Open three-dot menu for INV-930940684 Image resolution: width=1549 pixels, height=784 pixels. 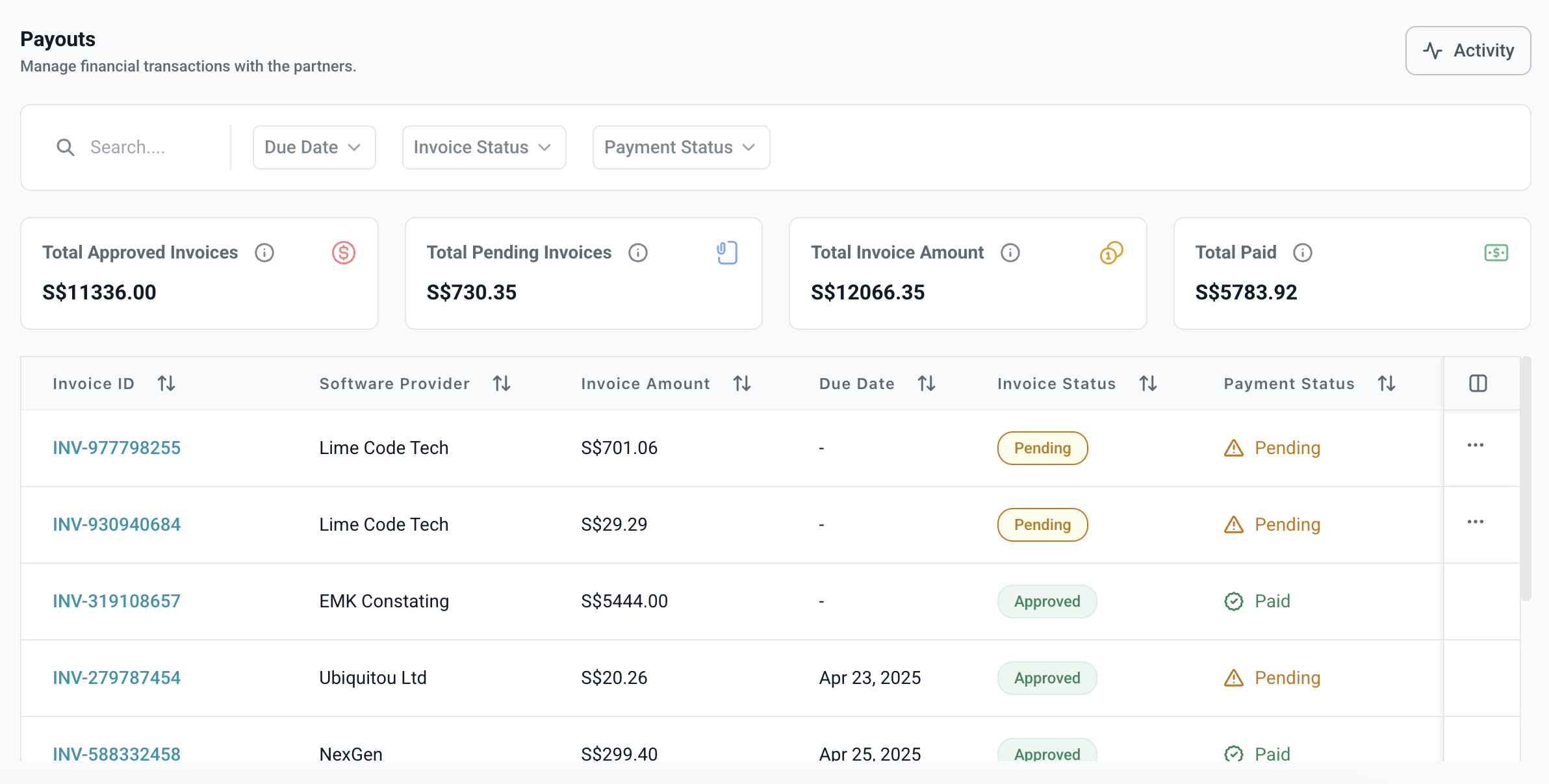coord(1476,522)
